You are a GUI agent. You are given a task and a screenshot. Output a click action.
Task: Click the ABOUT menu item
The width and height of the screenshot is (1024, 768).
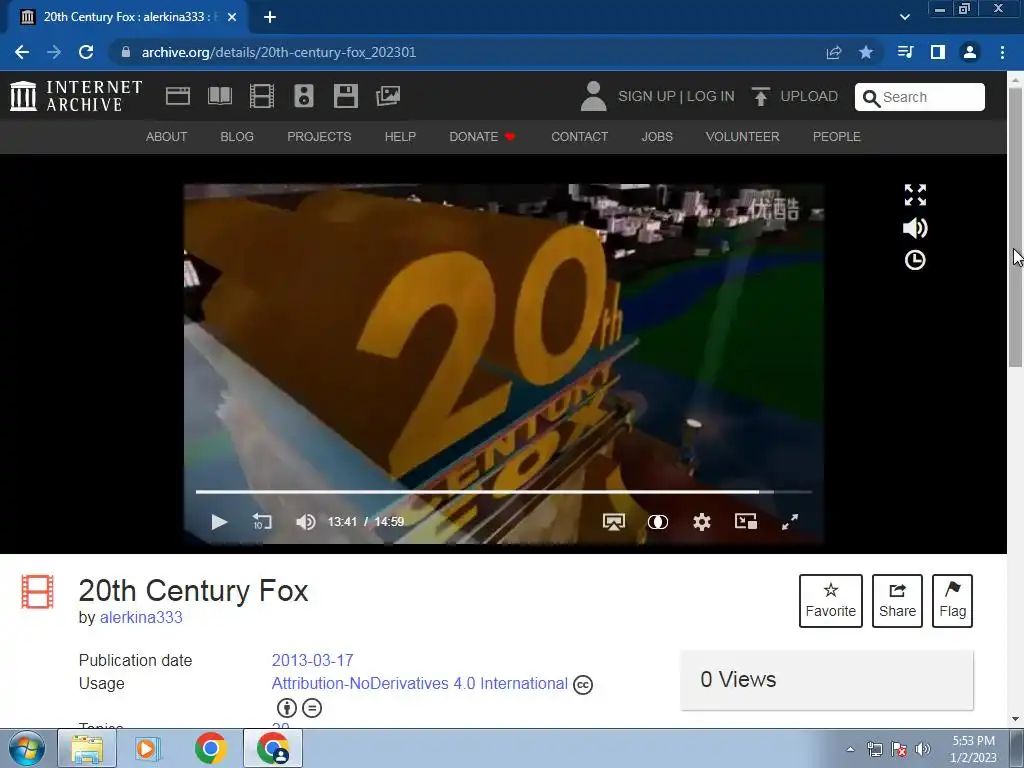coord(167,136)
